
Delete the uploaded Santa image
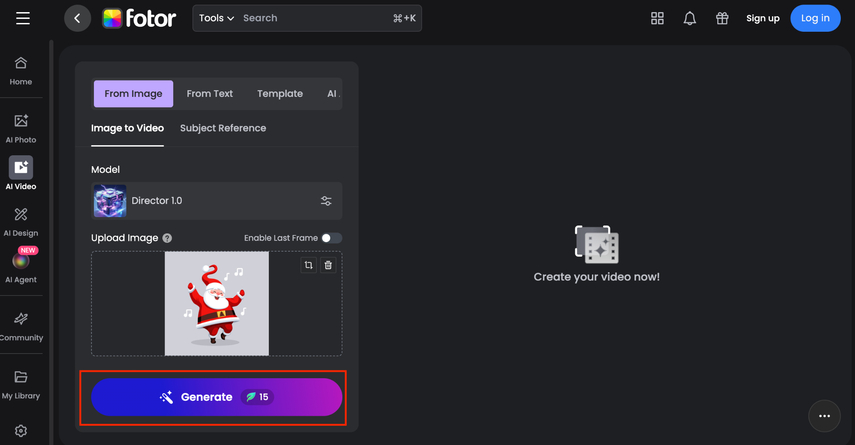328,265
